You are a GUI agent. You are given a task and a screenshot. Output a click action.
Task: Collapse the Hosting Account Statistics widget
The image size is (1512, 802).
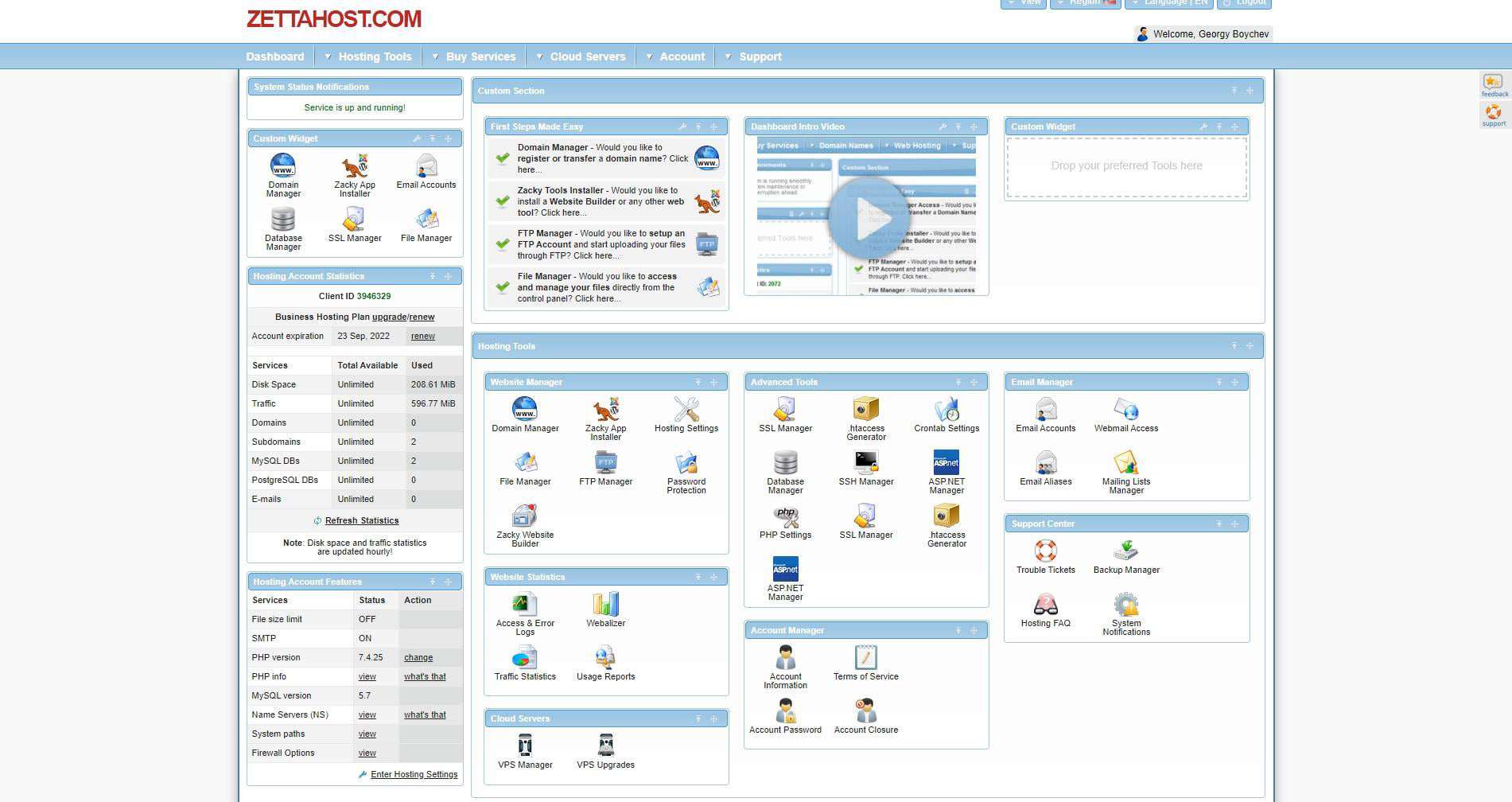coord(433,276)
